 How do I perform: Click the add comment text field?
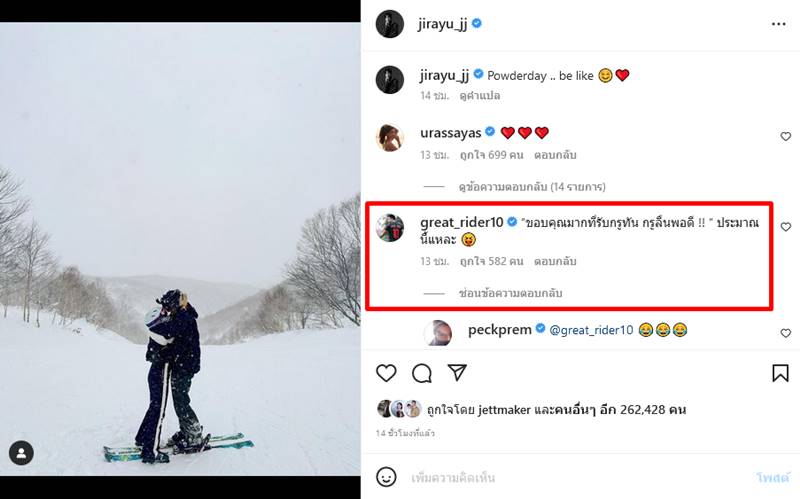coord(560,477)
